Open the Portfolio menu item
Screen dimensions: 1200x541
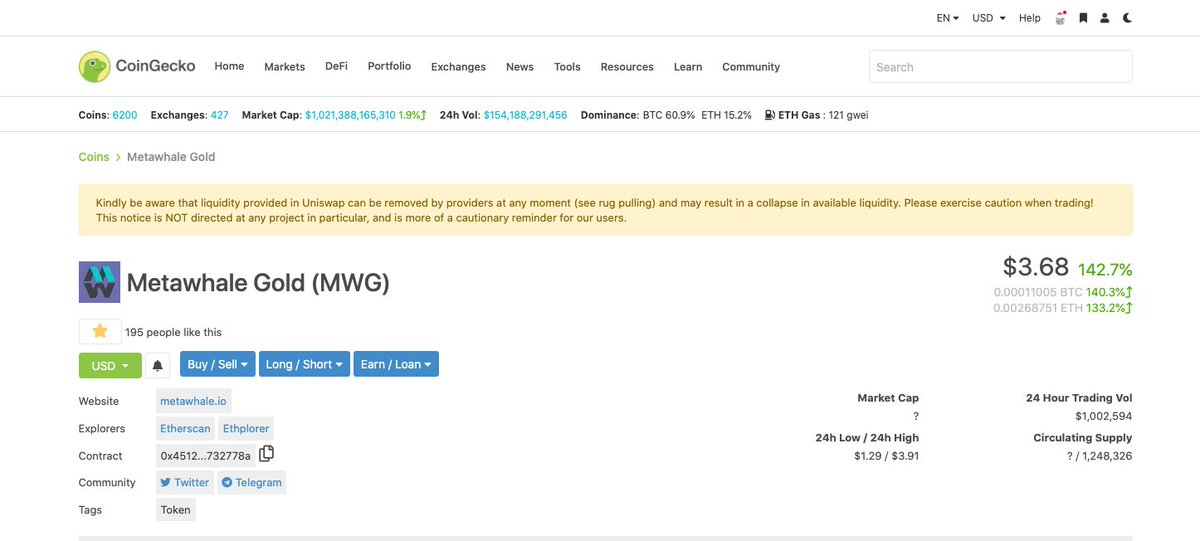(x=389, y=66)
